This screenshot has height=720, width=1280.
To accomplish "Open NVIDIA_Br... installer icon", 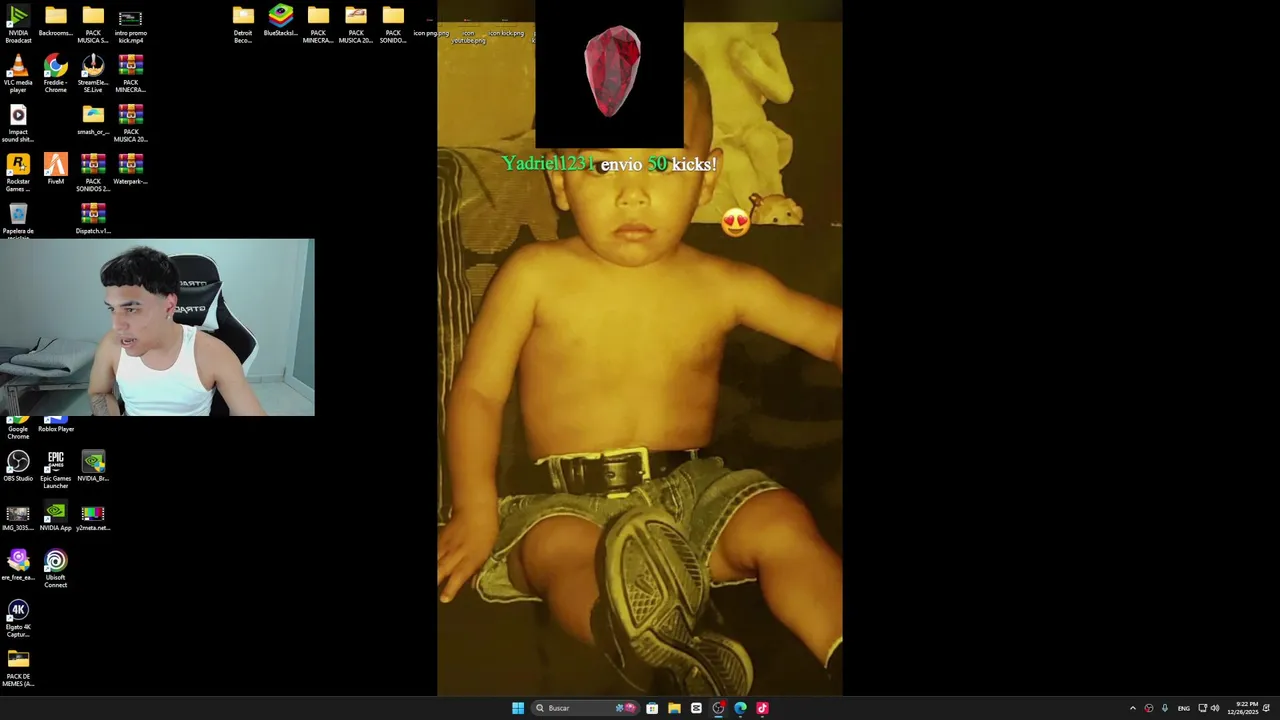I will pyautogui.click(x=93, y=466).
